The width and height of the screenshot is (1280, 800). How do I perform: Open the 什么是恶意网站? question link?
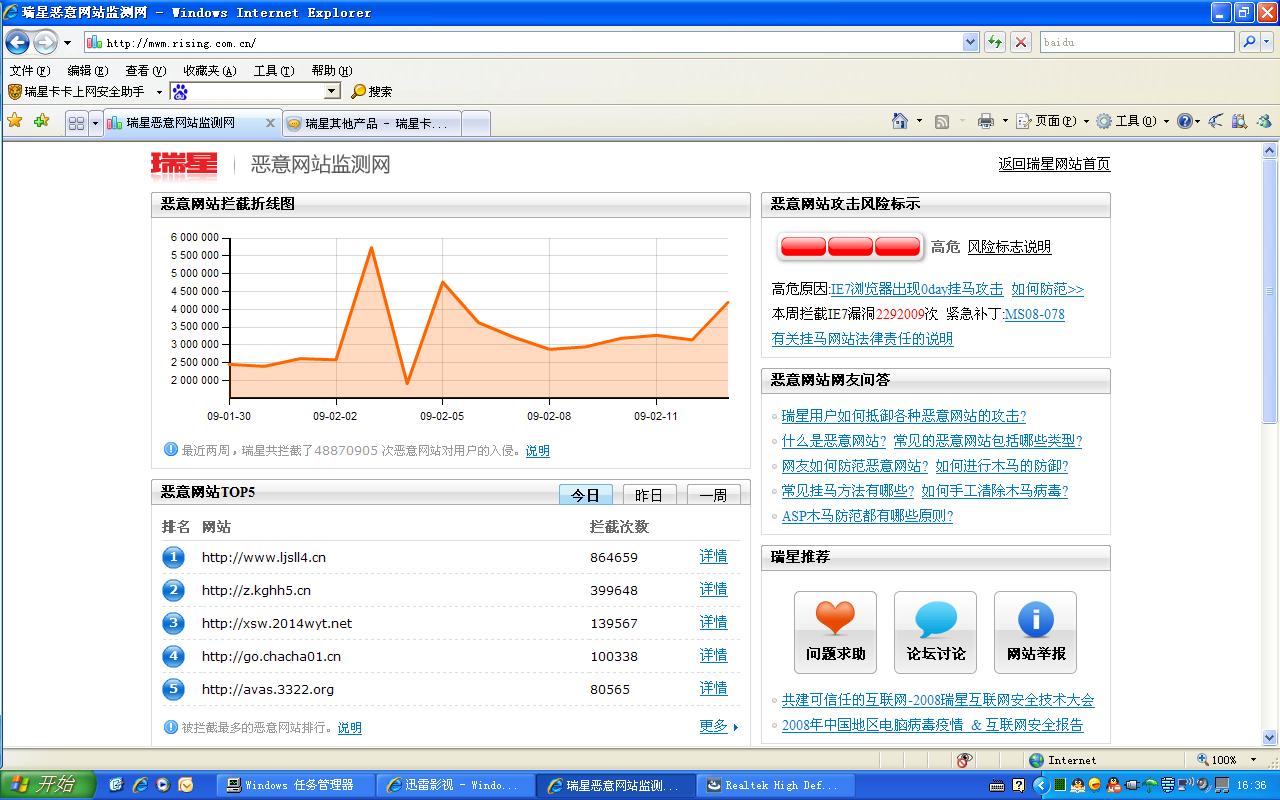834,441
